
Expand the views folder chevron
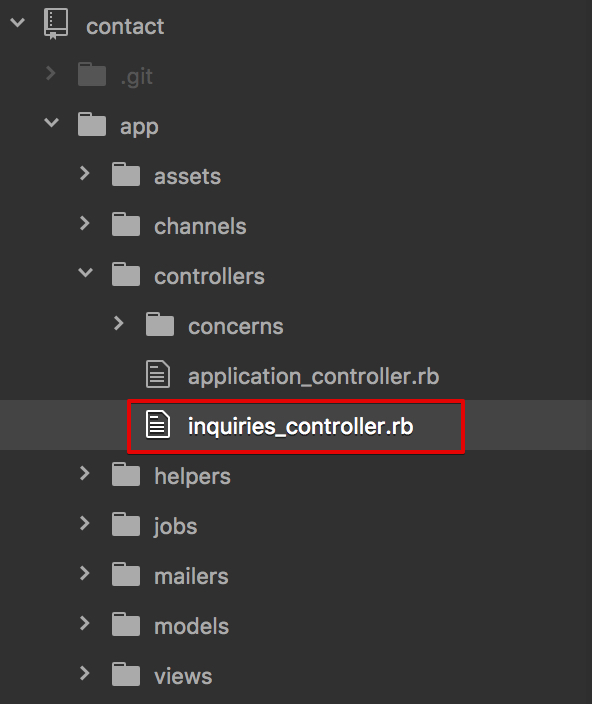[84, 673]
